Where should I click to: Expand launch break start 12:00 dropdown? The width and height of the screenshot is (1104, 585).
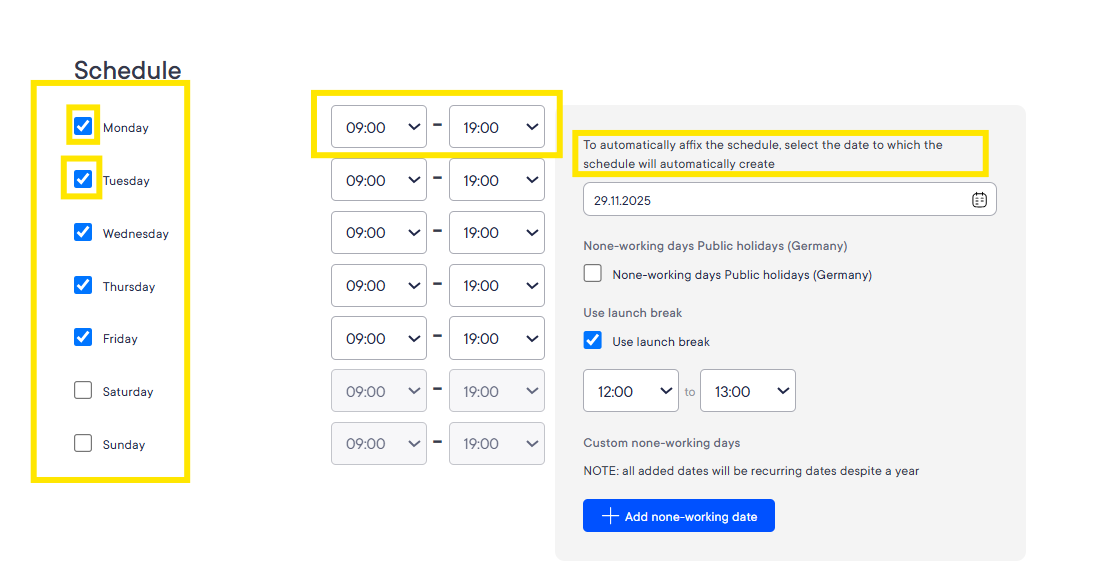tap(631, 391)
